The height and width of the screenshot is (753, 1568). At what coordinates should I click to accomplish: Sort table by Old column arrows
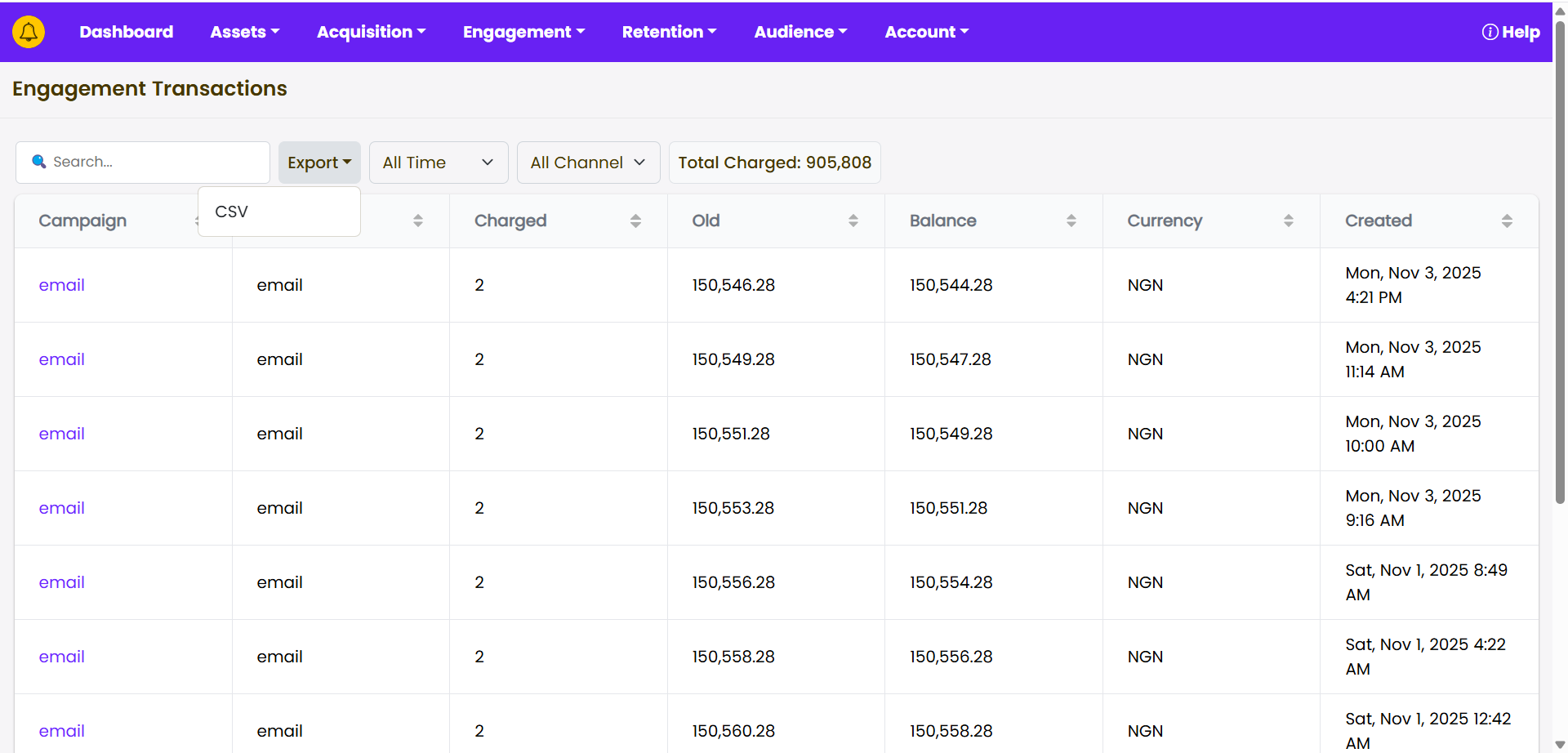(x=853, y=221)
